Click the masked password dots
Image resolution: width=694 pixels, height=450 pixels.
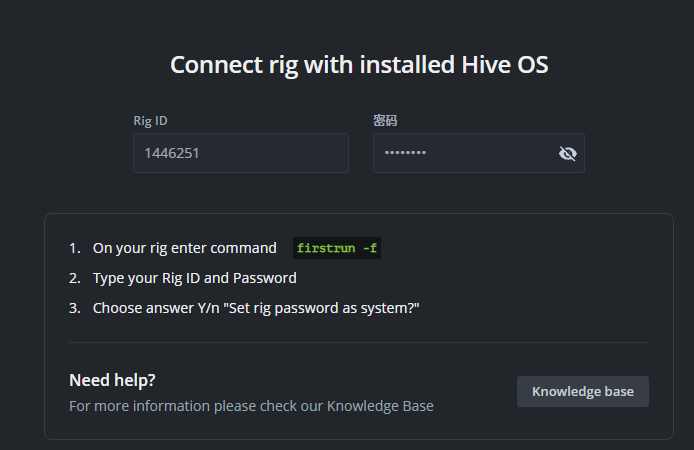[x=406, y=153]
